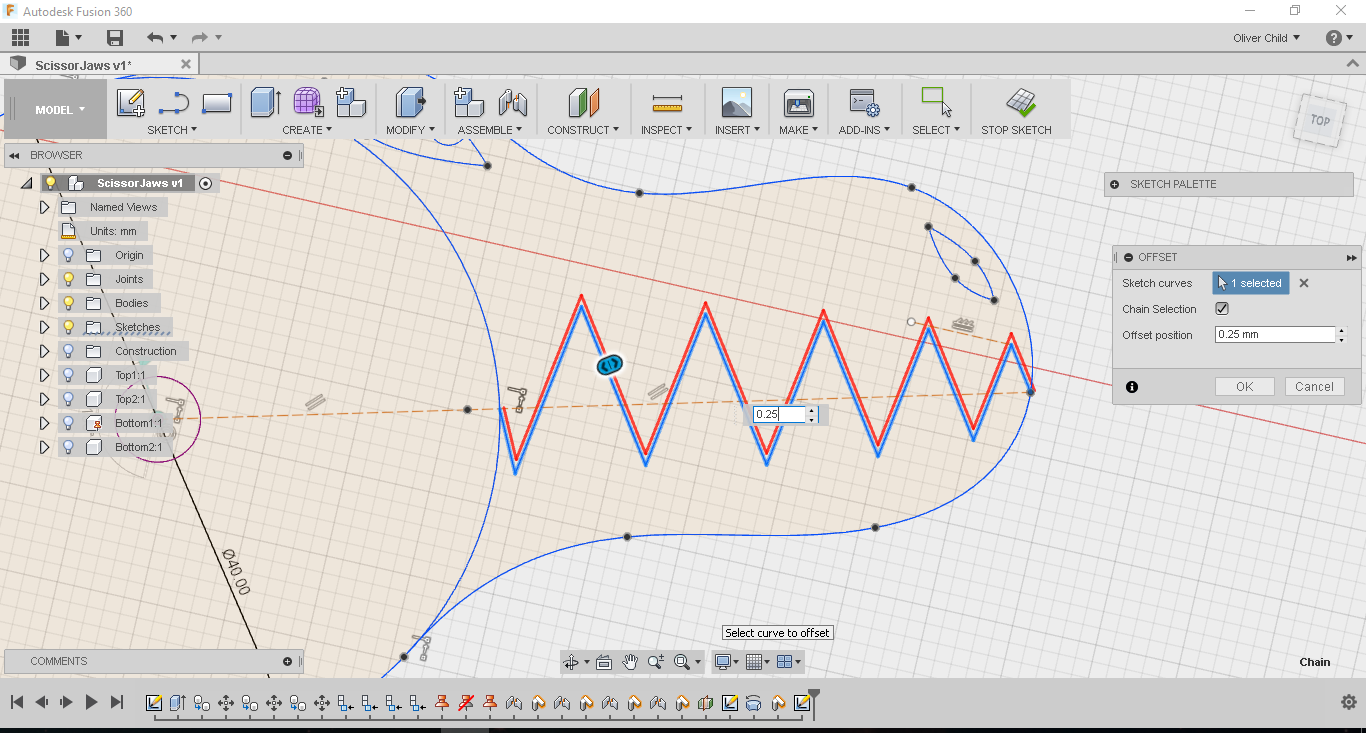Jump to the timeline beginning
Viewport: 1366px width, 733px height.
point(17,702)
